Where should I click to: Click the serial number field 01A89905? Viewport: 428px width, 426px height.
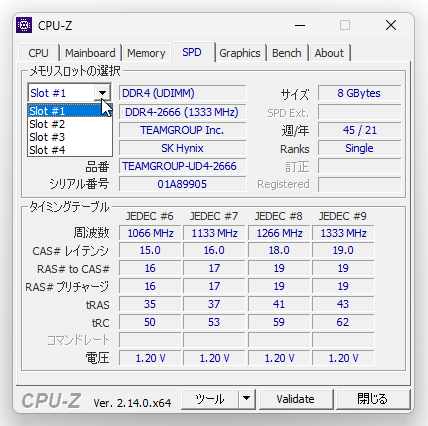[x=182, y=184]
